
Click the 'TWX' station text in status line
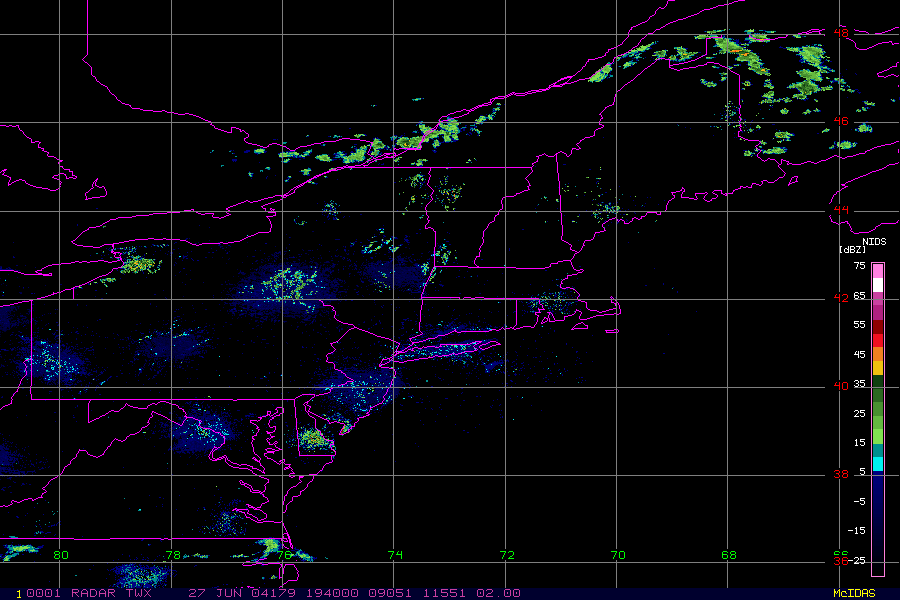(138, 593)
